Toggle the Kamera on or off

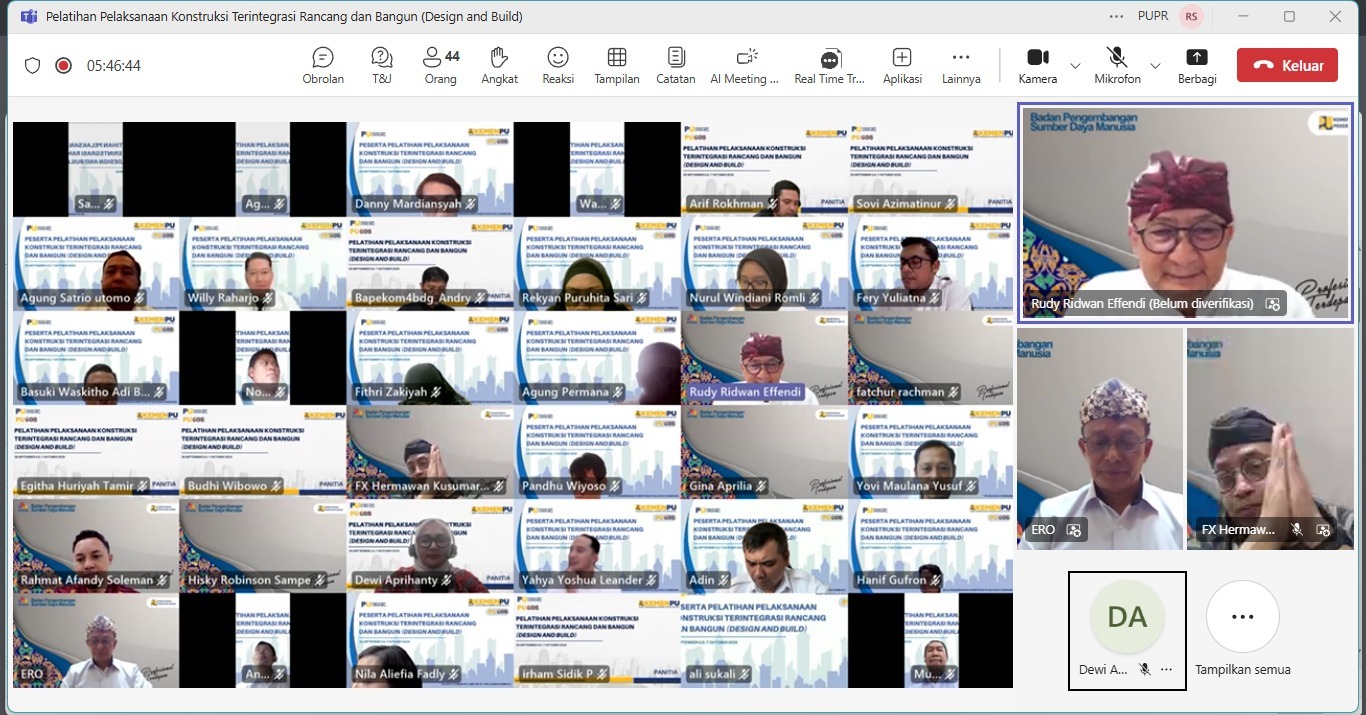(1037, 65)
